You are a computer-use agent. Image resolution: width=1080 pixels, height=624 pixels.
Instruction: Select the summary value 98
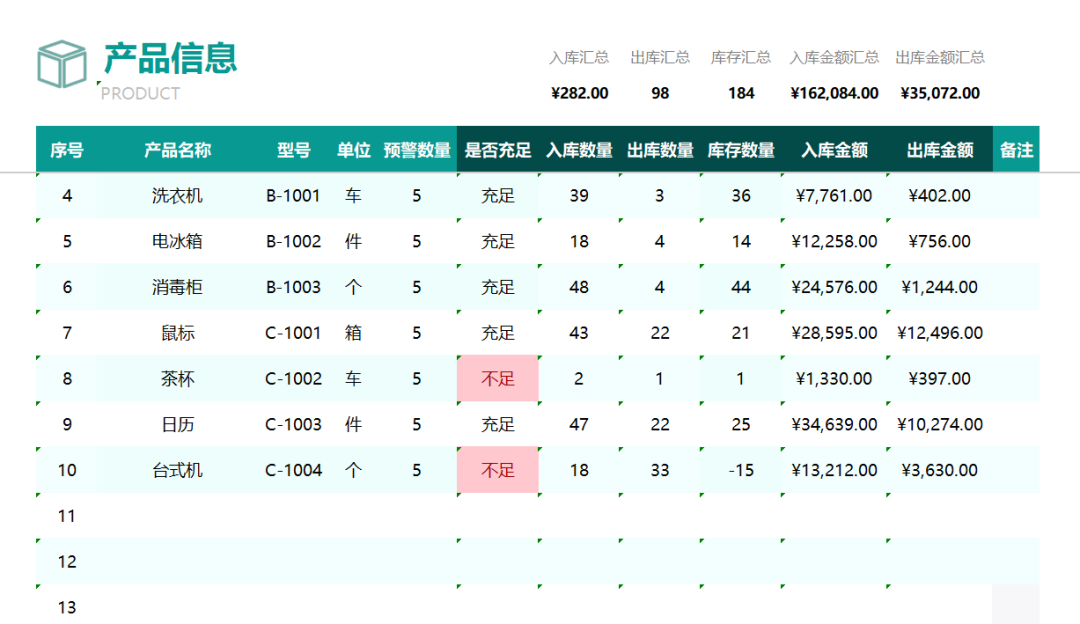660,93
